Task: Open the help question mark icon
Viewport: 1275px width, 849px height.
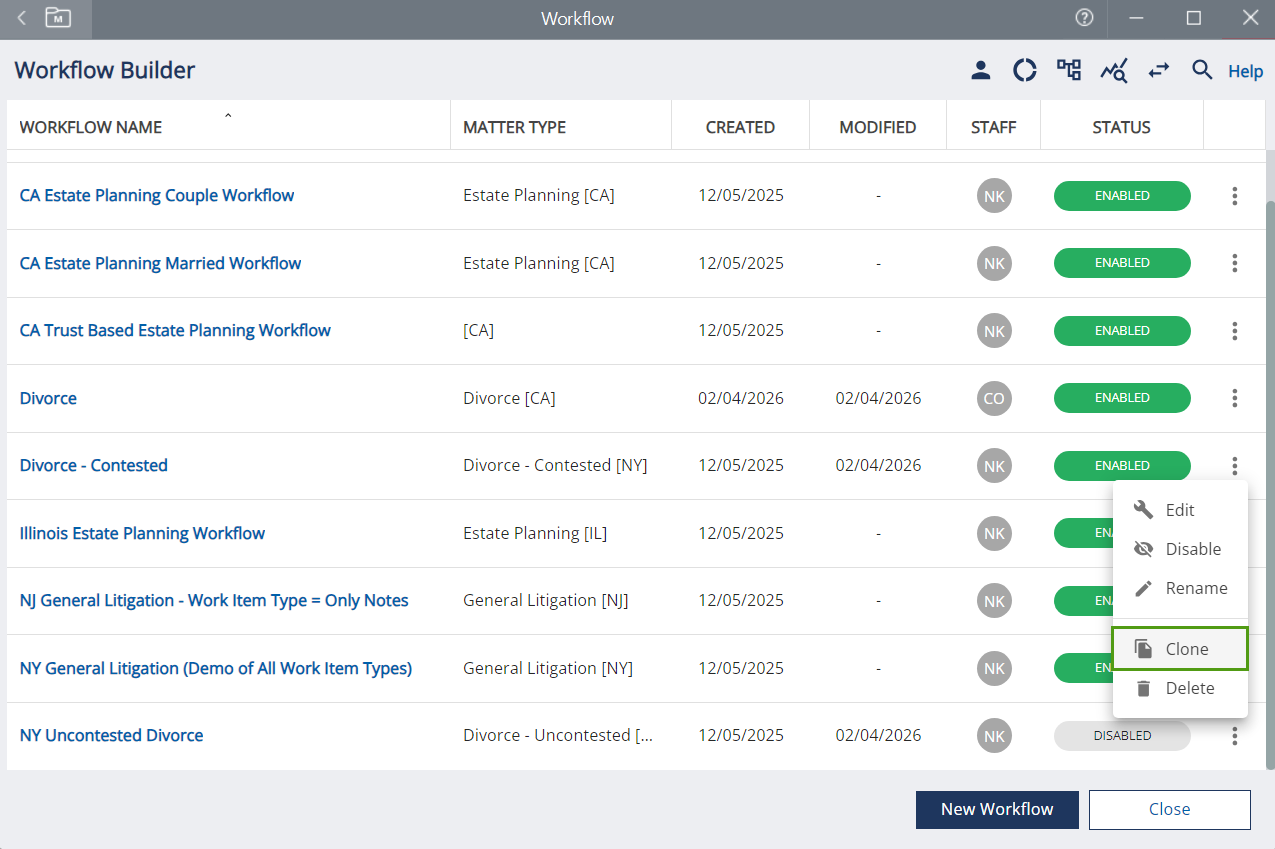Action: click(x=1084, y=18)
